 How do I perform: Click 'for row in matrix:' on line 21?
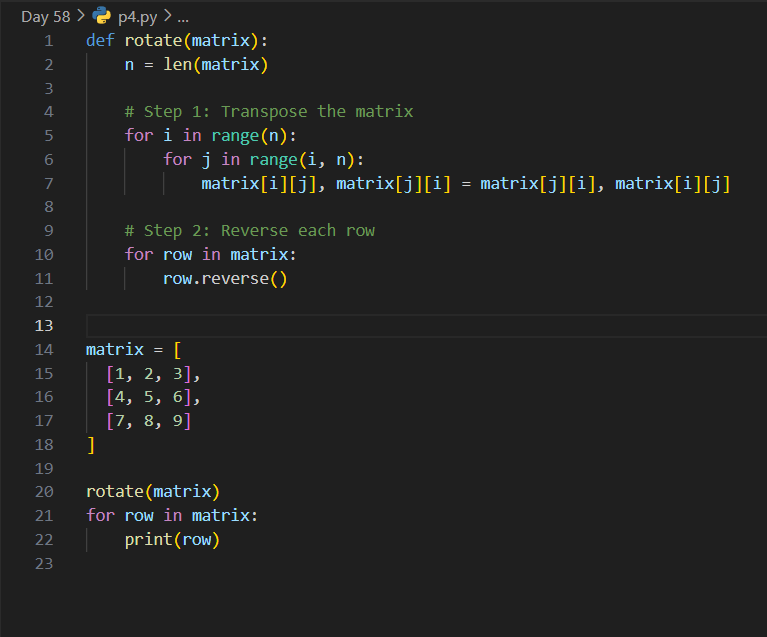tap(172, 516)
